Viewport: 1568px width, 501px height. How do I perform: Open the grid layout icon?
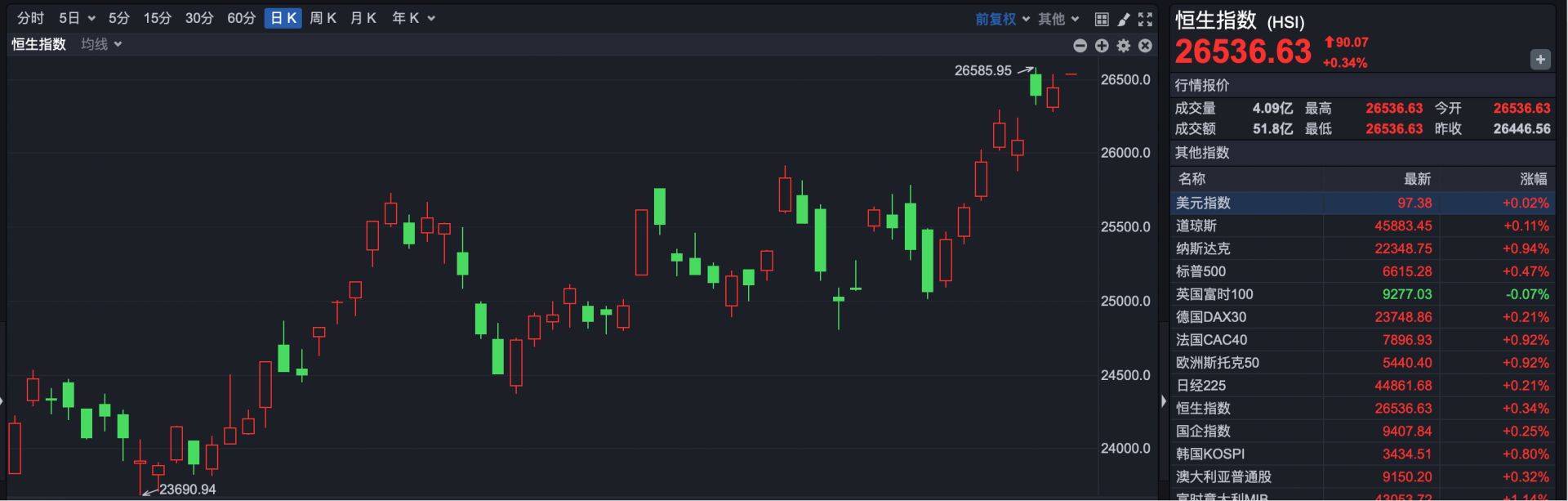click(1102, 19)
